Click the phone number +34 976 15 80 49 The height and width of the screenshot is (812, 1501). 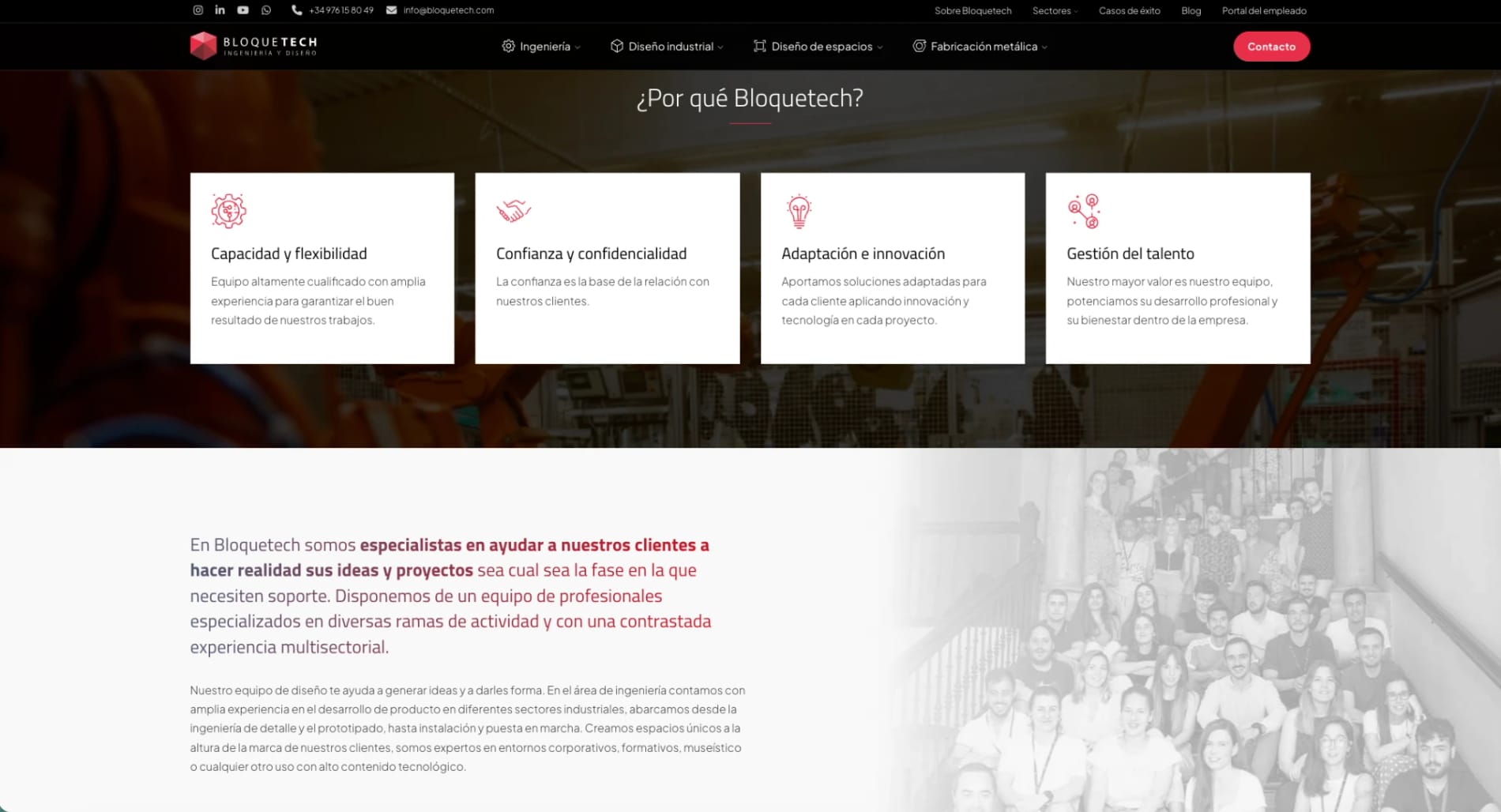[341, 10]
